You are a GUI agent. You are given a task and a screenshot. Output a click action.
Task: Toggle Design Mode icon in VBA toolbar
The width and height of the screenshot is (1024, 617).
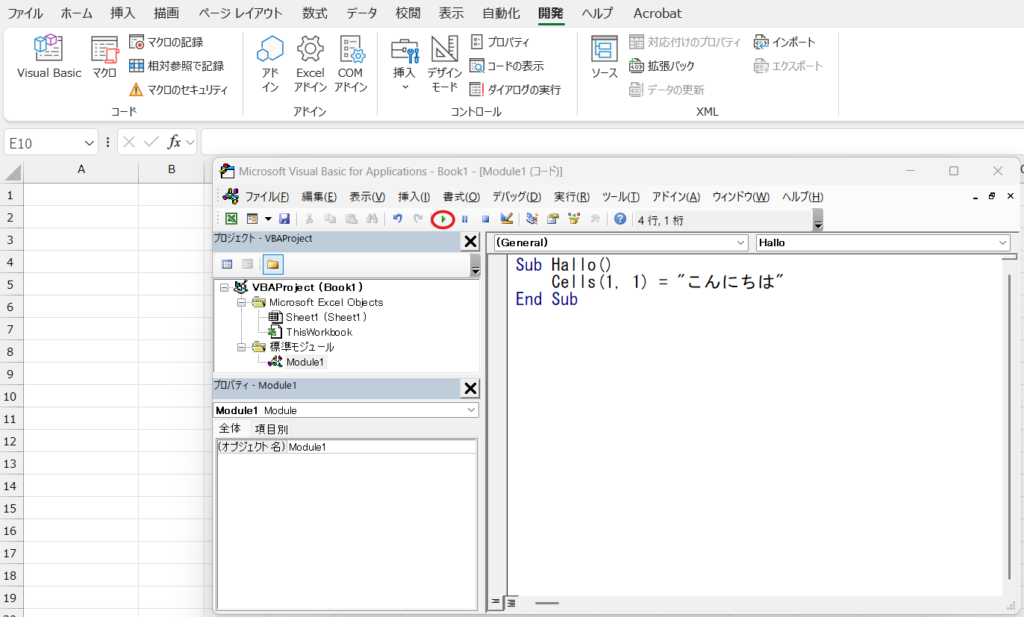(x=507, y=219)
